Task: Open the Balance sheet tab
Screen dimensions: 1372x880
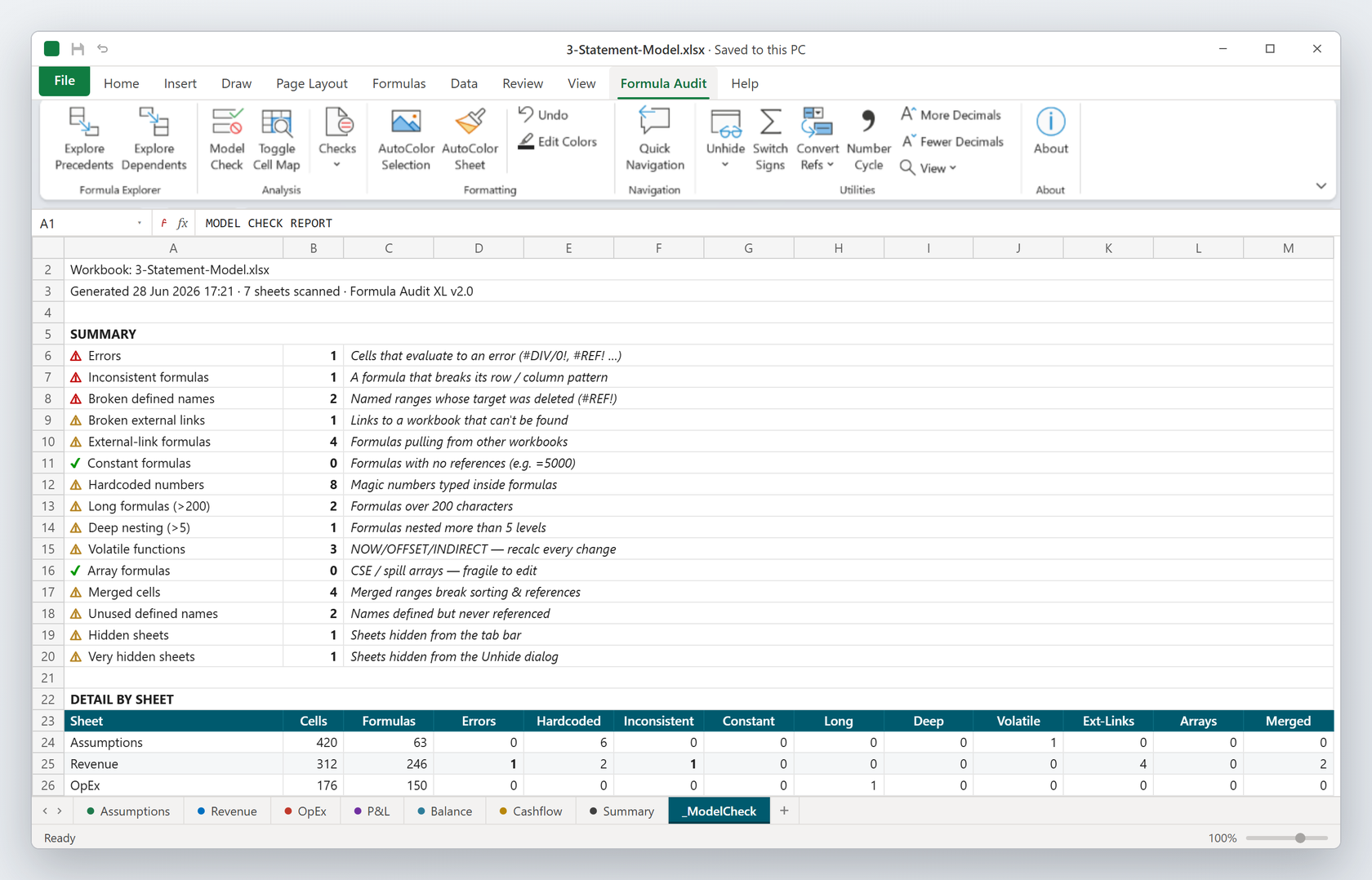Action: tap(444, 811)
